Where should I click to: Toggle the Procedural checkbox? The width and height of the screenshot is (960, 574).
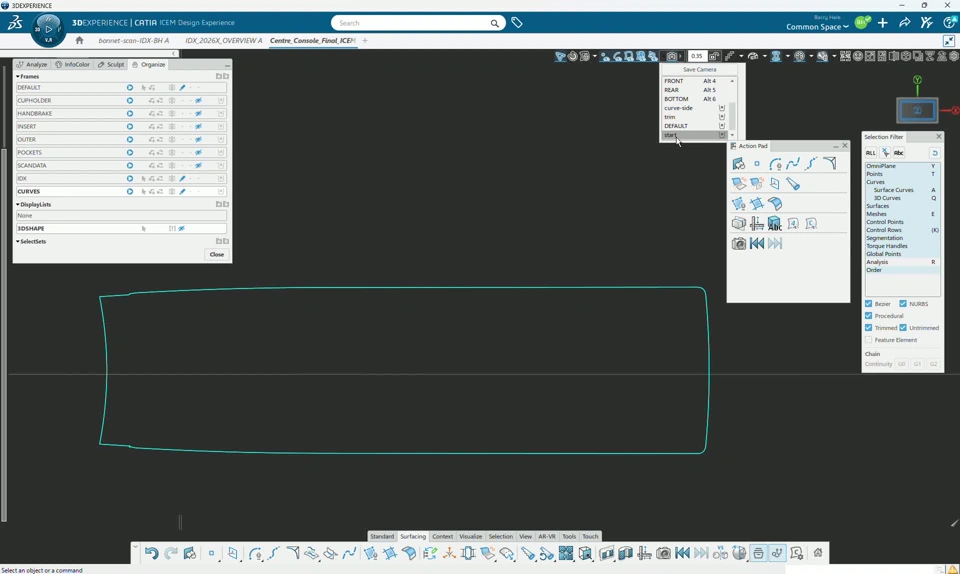tap(868, 316)
